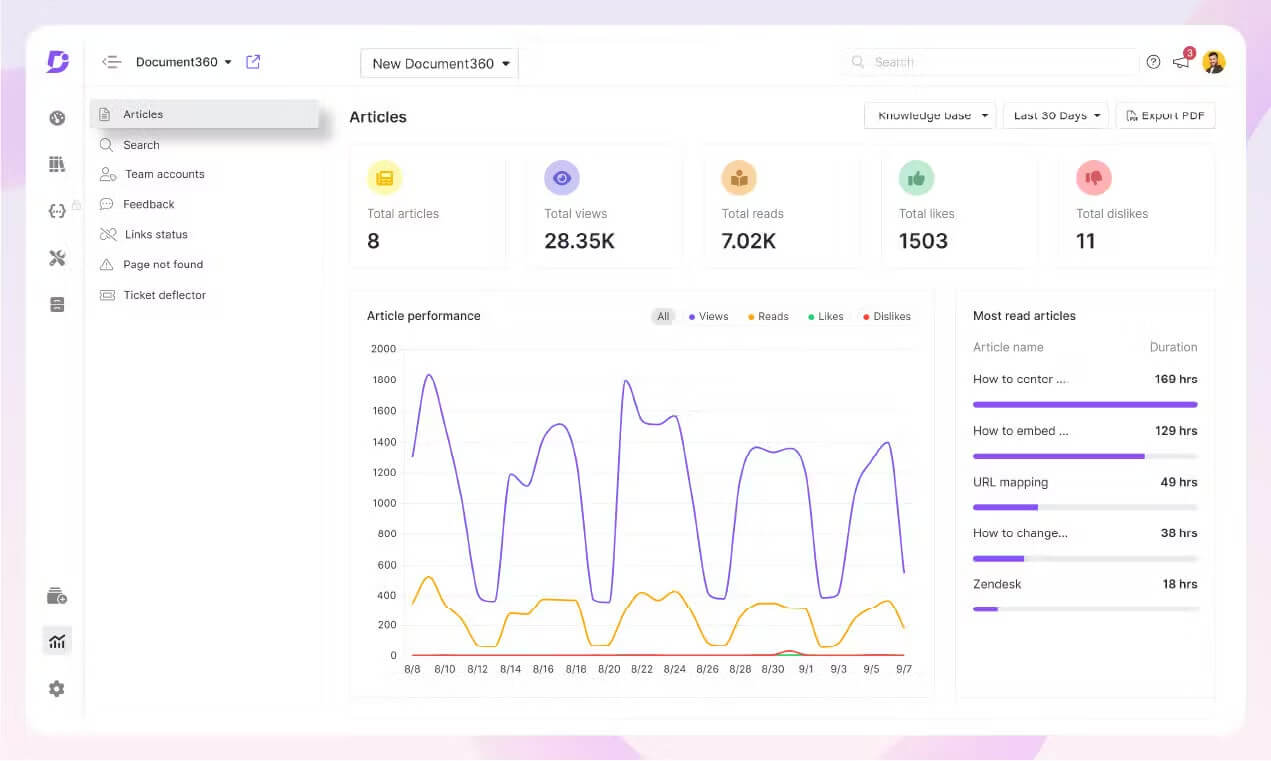Click the help question mark icon
Screen dimensions: 1271x761
tap(1153, 62)
